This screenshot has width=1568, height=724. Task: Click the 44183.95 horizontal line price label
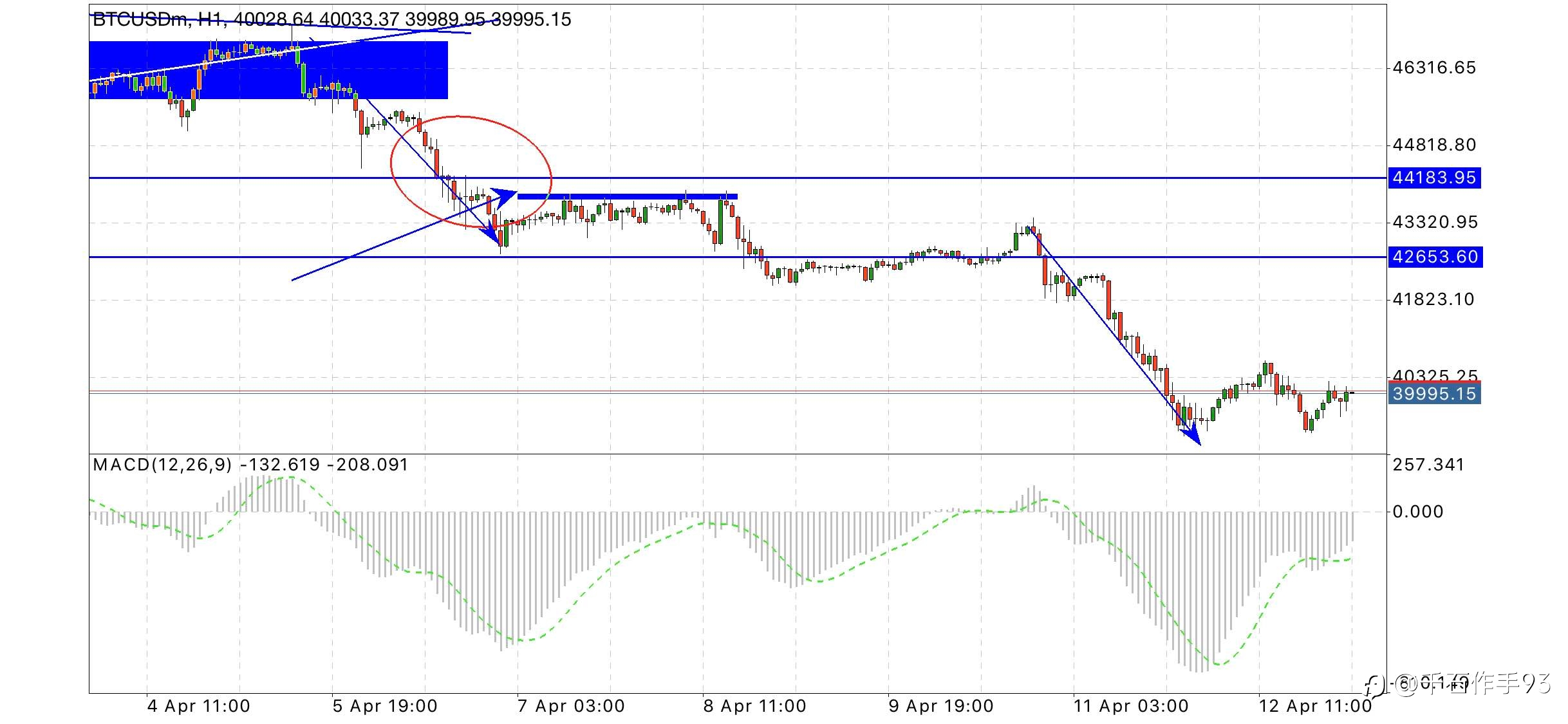[x=1434, y=178]
